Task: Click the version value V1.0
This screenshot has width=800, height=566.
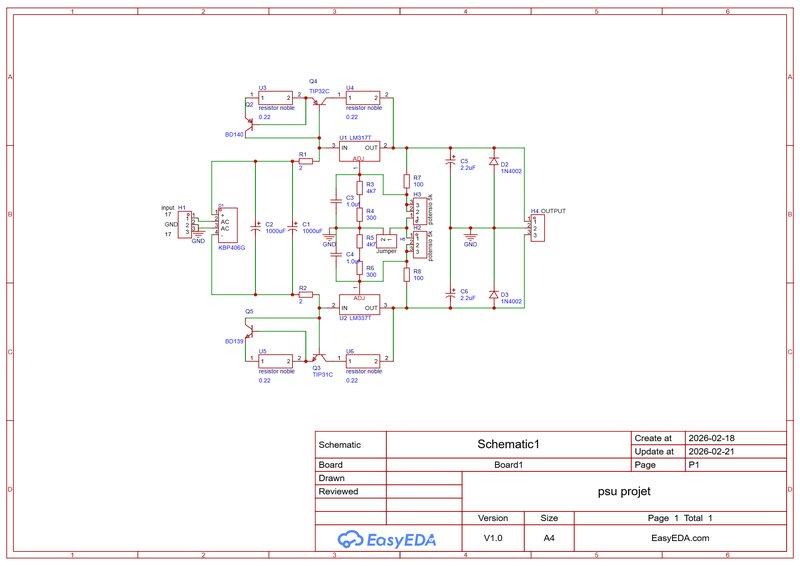Action: tap(493, 538)
